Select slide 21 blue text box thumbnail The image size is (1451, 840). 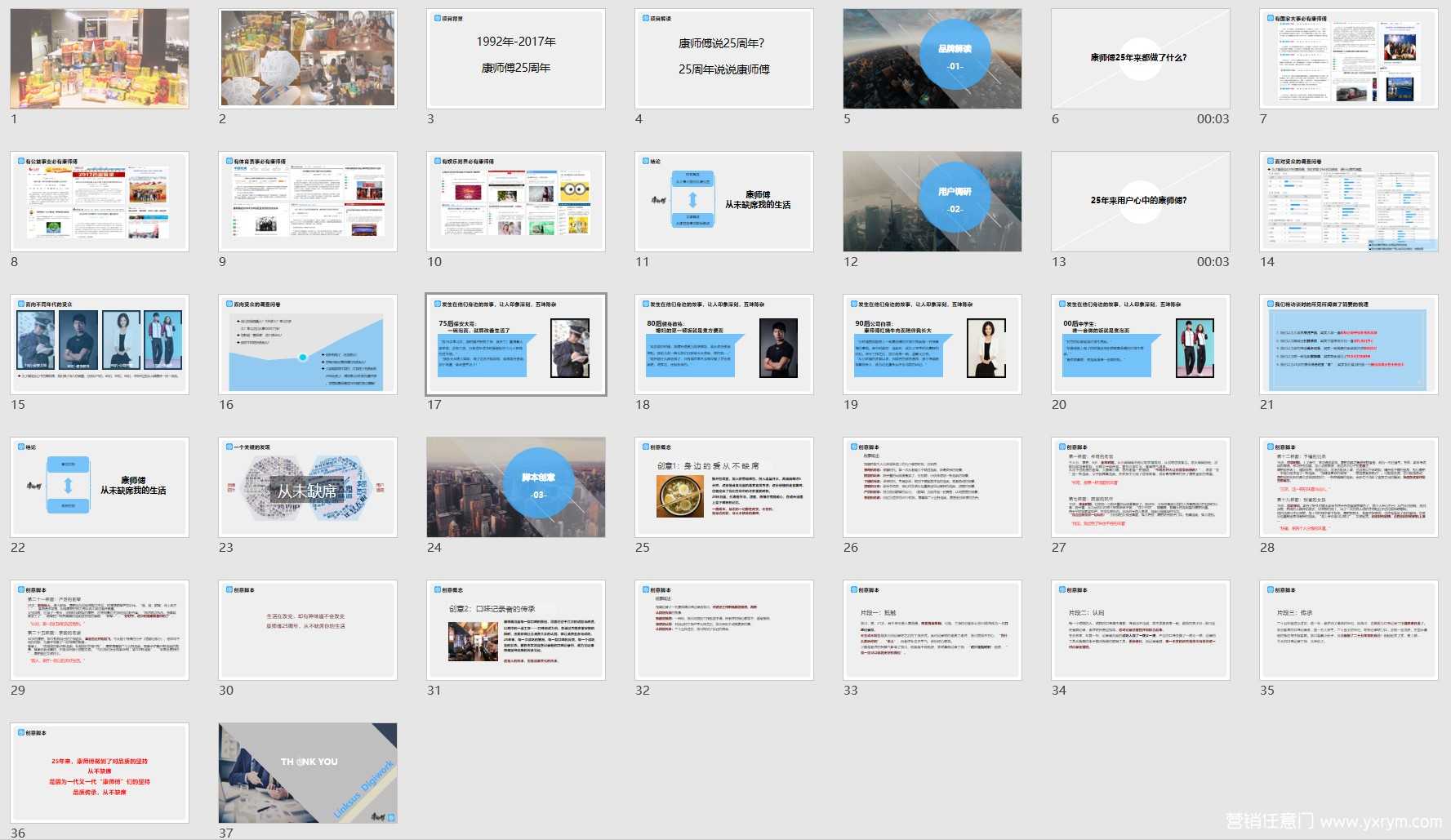tap(1349, 344)
